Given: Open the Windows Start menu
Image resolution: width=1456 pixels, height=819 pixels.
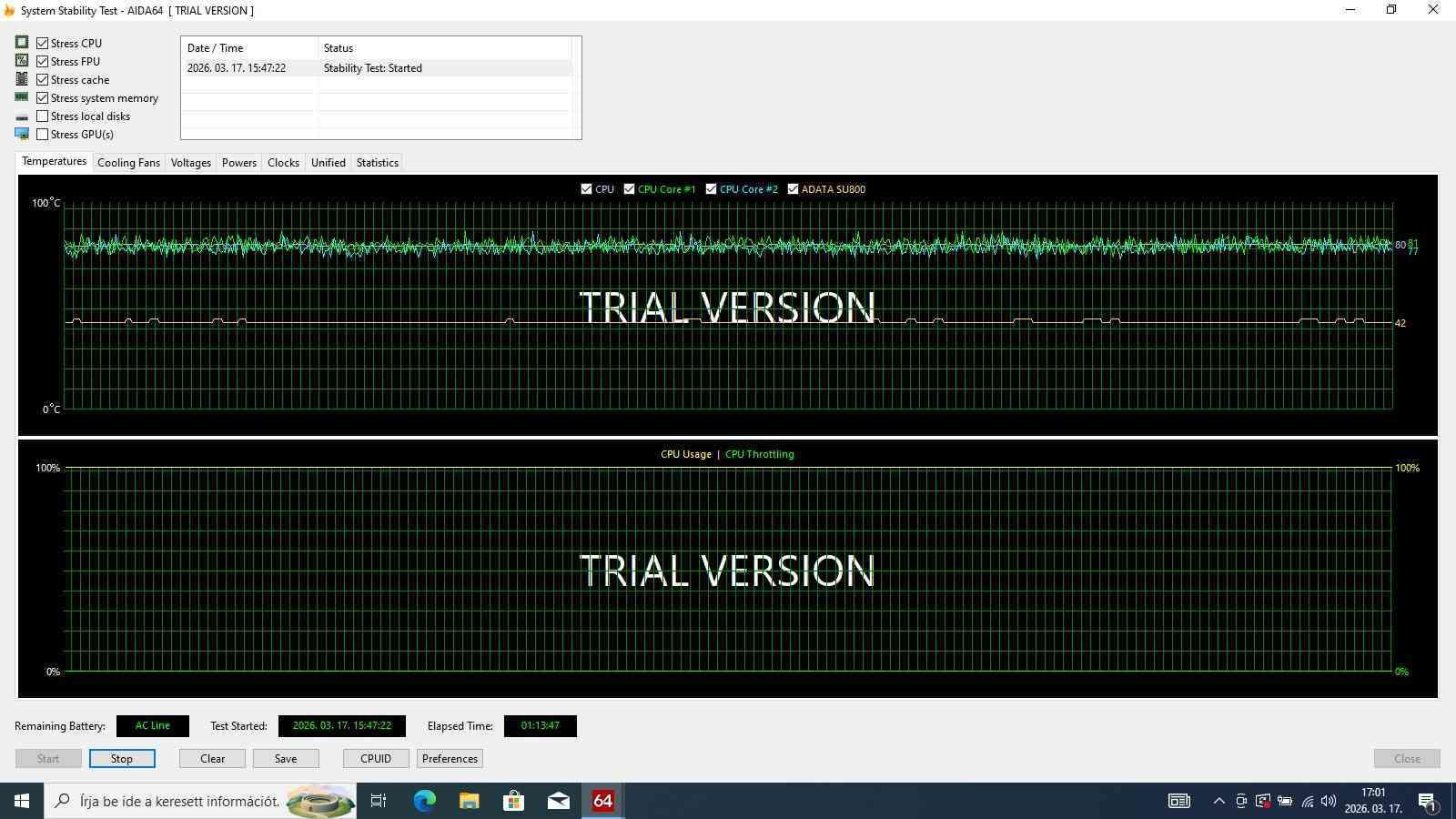Looking at the screenshot, I should tap(22, 801).
